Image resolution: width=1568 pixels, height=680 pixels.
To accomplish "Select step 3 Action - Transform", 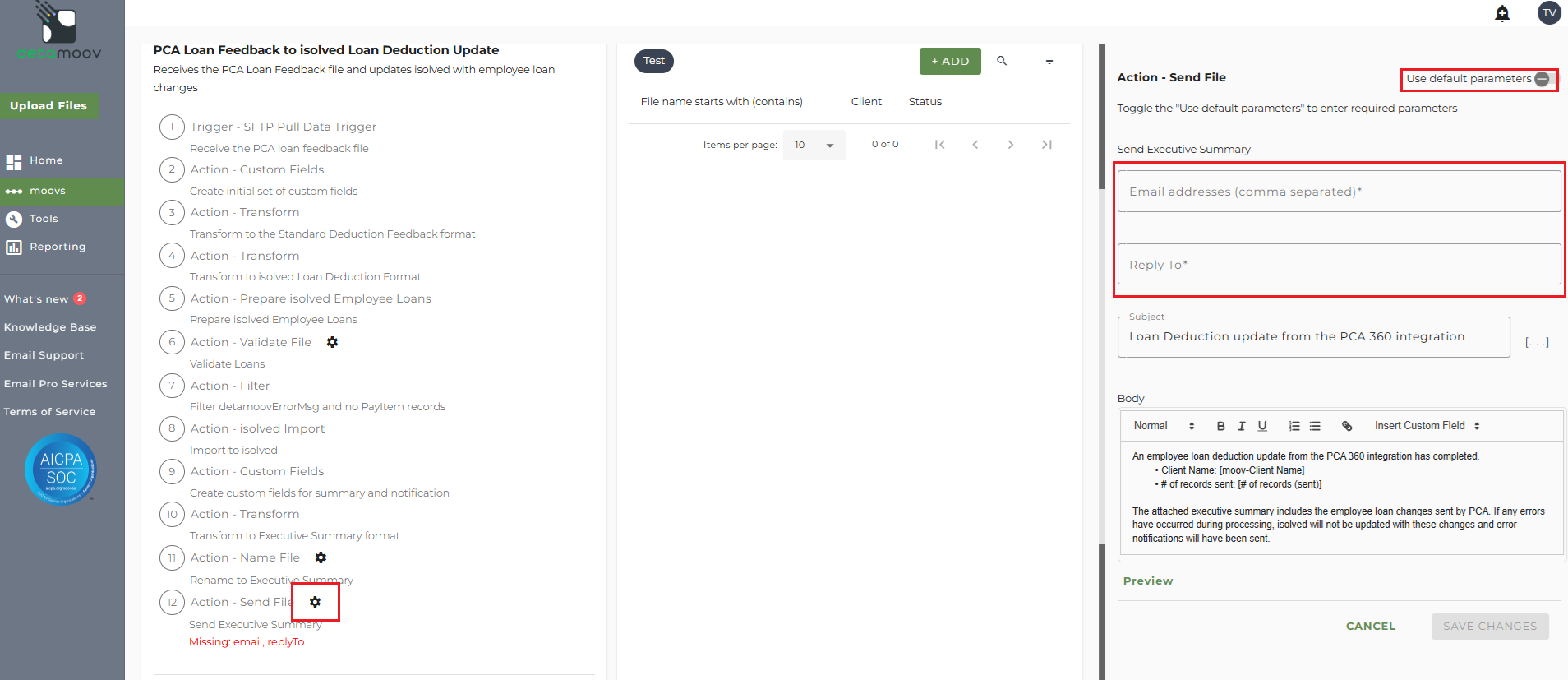I will tap(245, 212).
